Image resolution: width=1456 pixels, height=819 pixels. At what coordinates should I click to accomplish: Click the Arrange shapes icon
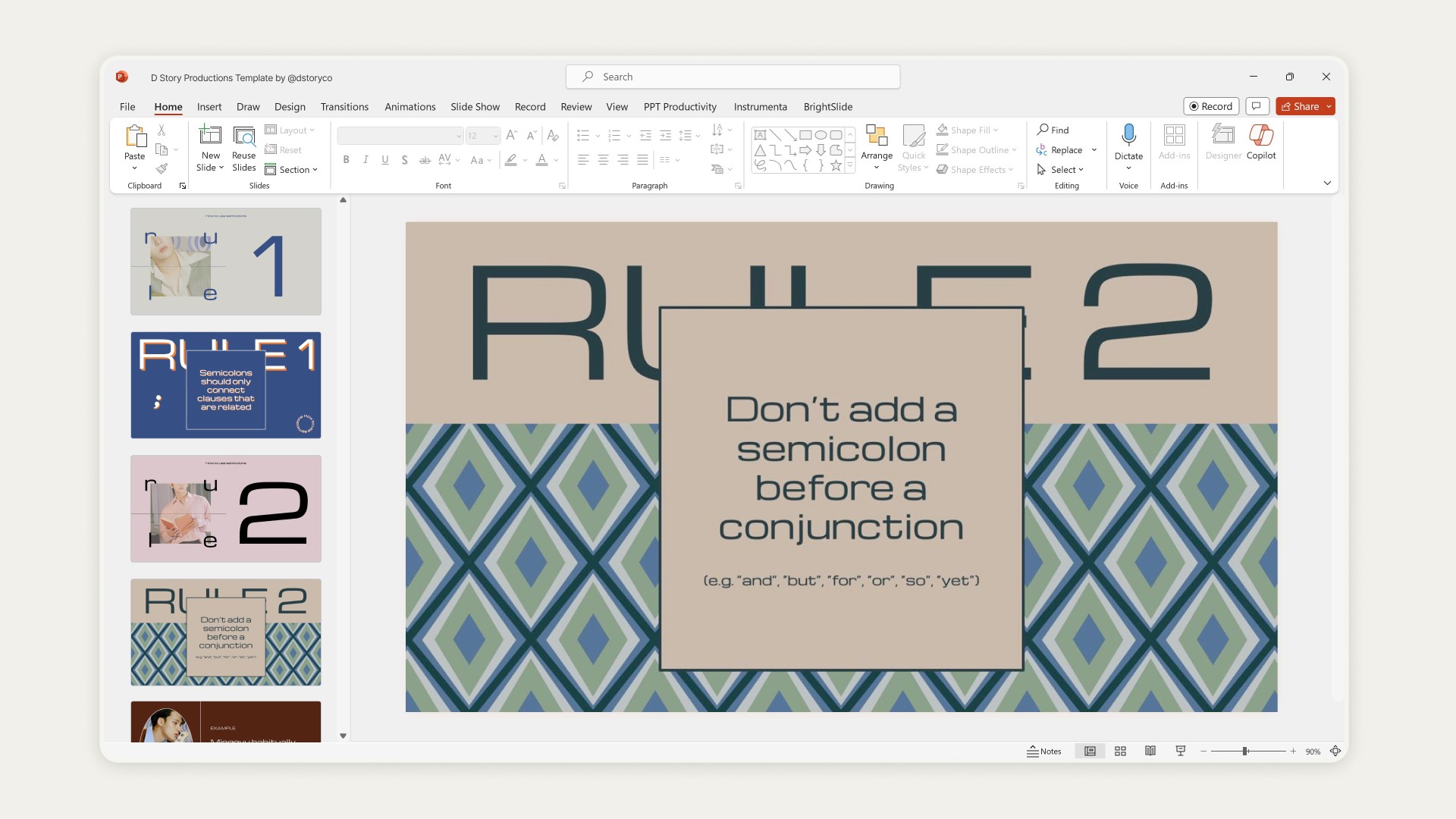[x=877, y=135]
